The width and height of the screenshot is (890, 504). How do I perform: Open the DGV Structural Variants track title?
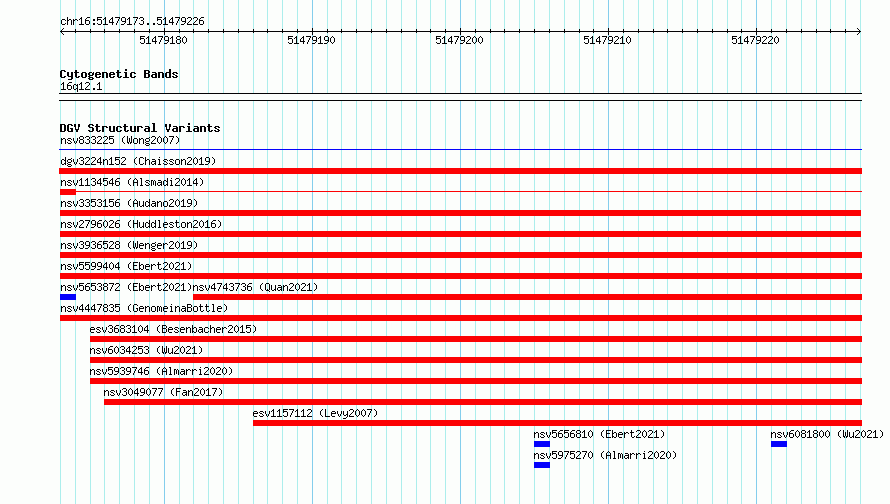(140, 128)
